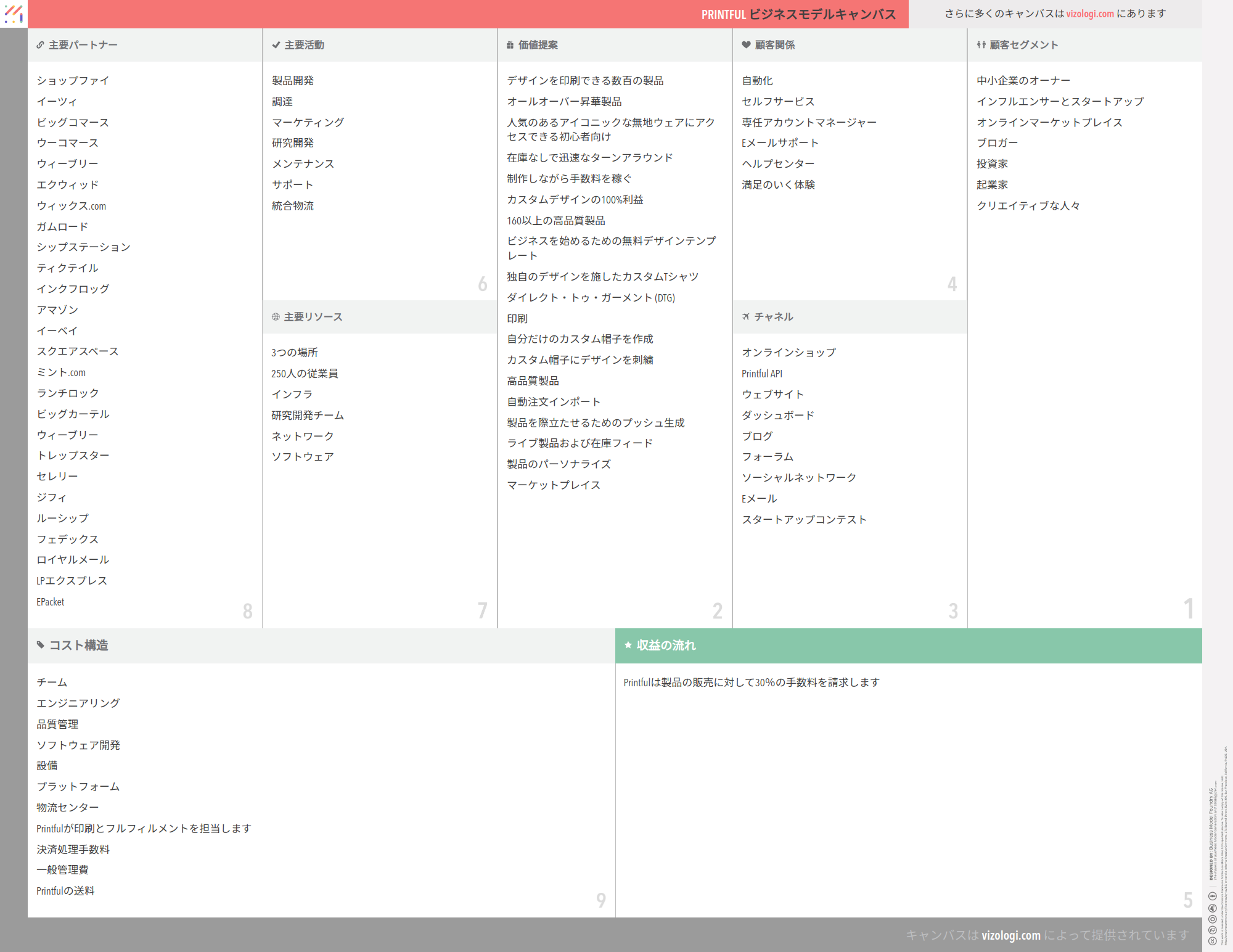Click the star icon beside 収益の流れ

click(628, 646)
